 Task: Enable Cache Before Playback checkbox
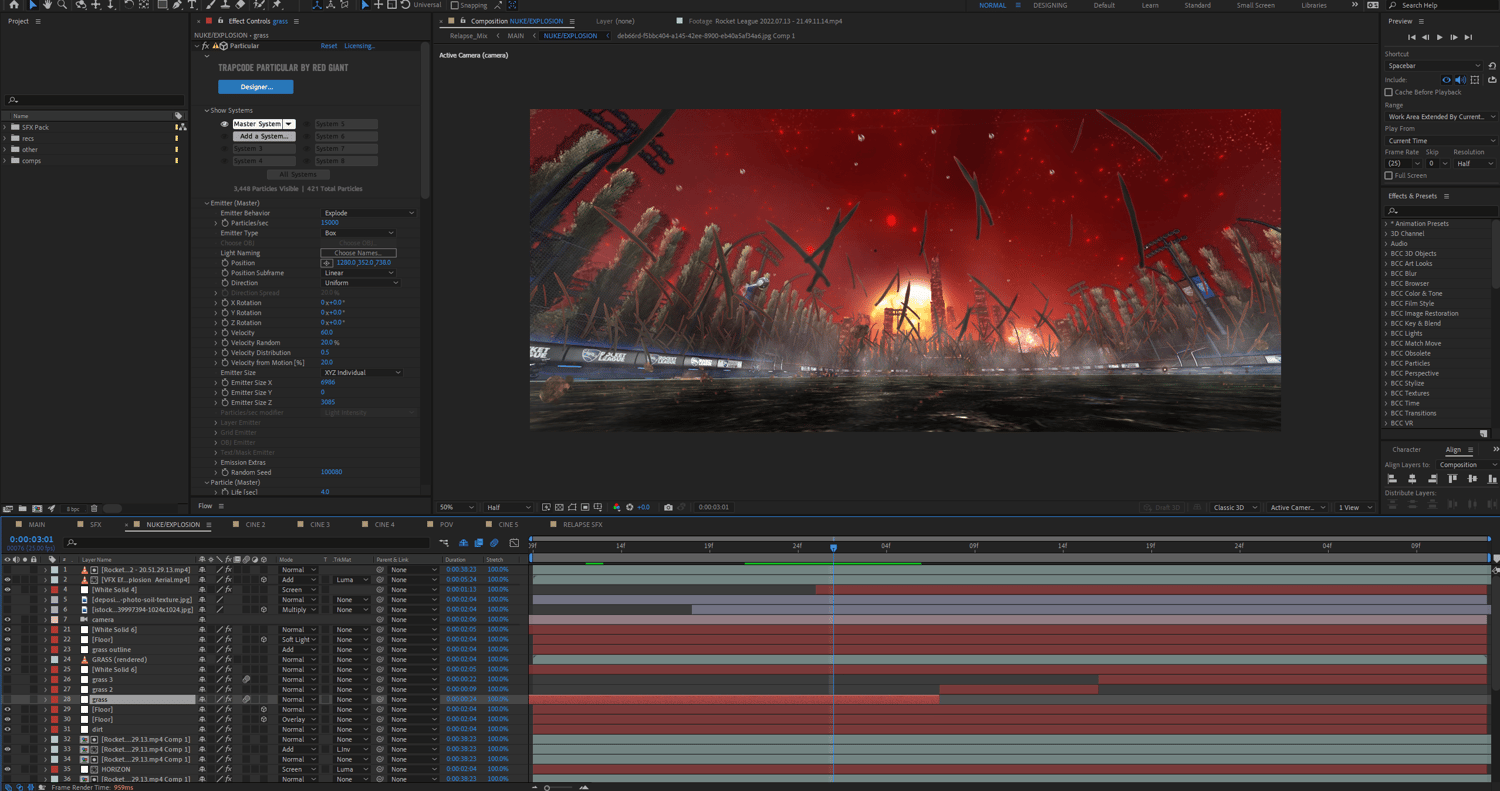[1388, 92]
